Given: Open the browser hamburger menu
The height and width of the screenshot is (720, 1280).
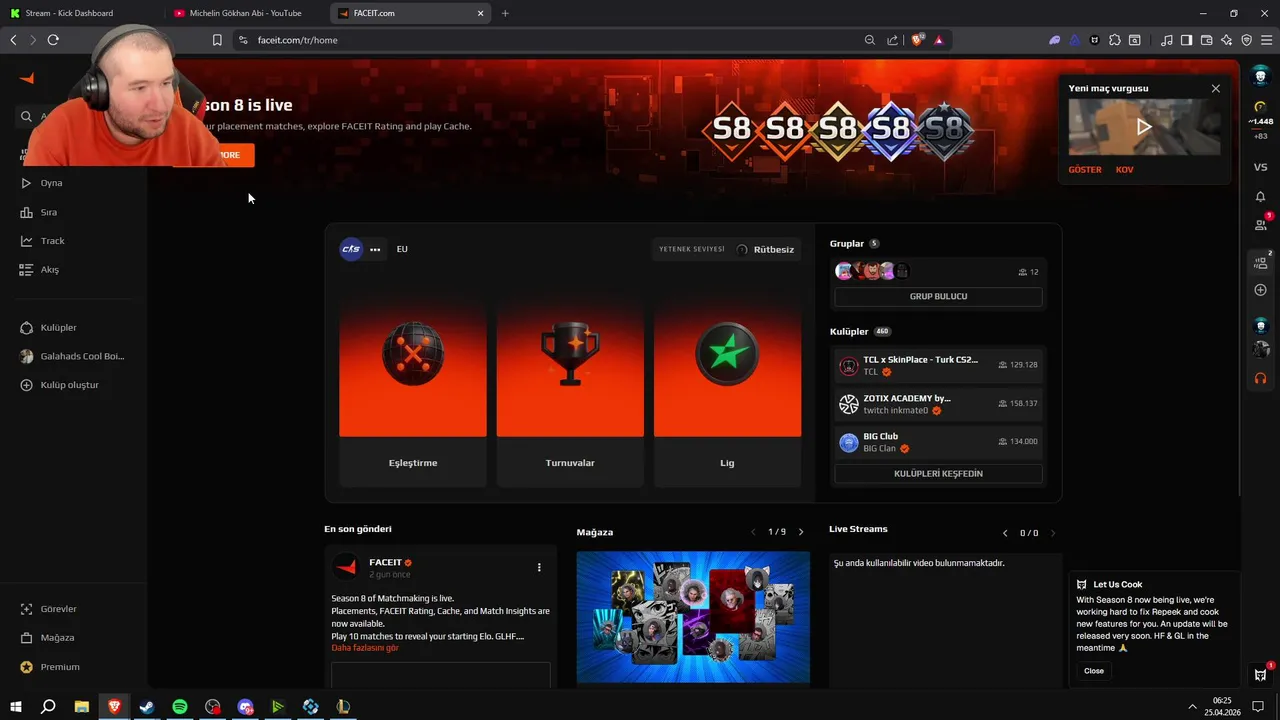Looking at the screenshot, I should pyautogui.click(x=1266, y=40).
